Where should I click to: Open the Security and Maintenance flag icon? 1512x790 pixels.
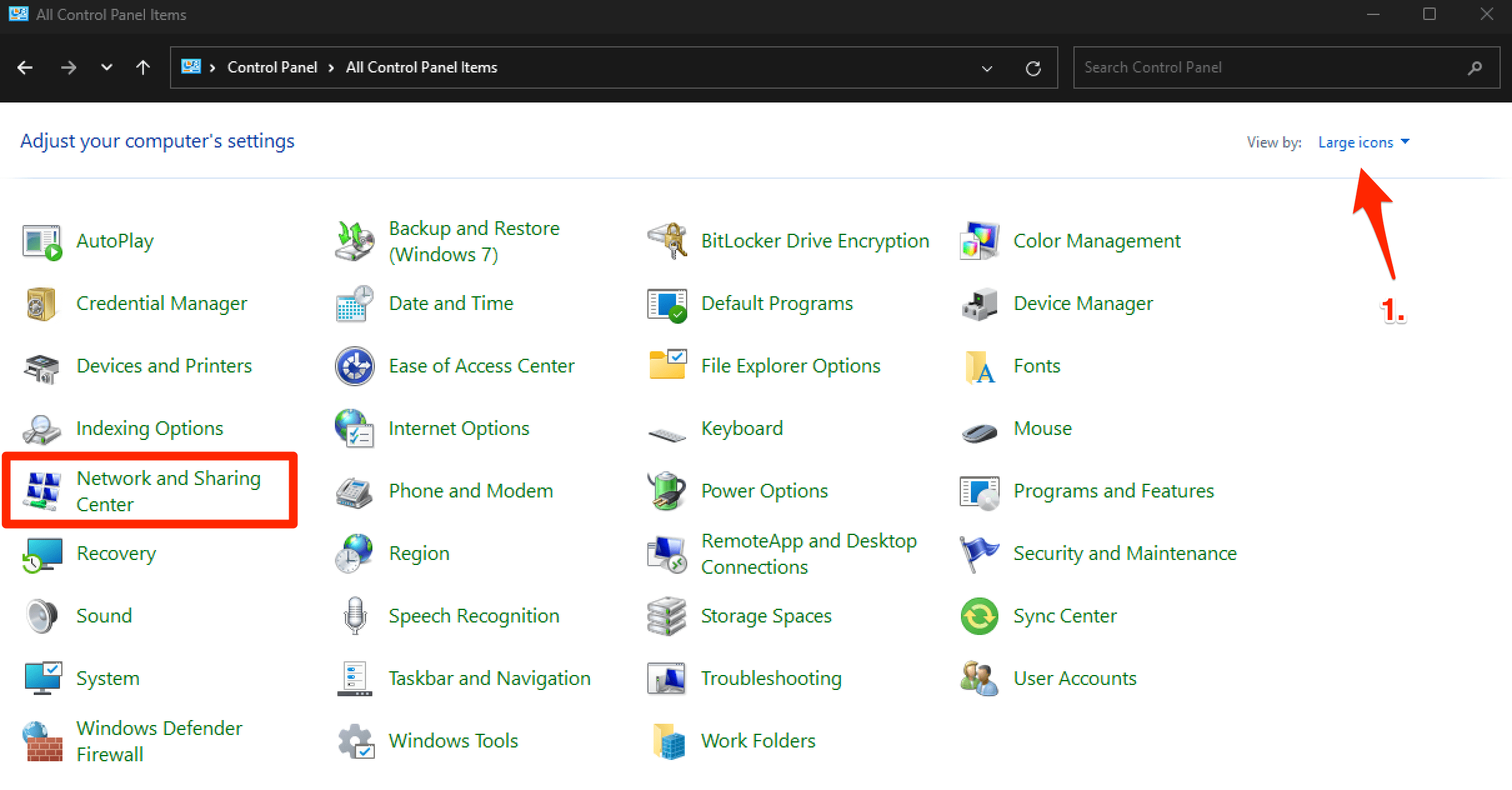point(980,554)
